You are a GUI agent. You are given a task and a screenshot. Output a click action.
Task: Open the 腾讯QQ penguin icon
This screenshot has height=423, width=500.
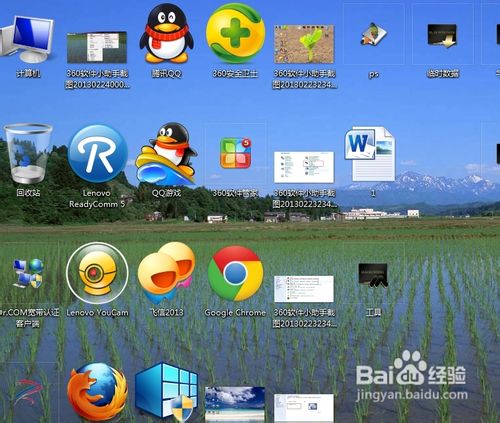point(166,34)
